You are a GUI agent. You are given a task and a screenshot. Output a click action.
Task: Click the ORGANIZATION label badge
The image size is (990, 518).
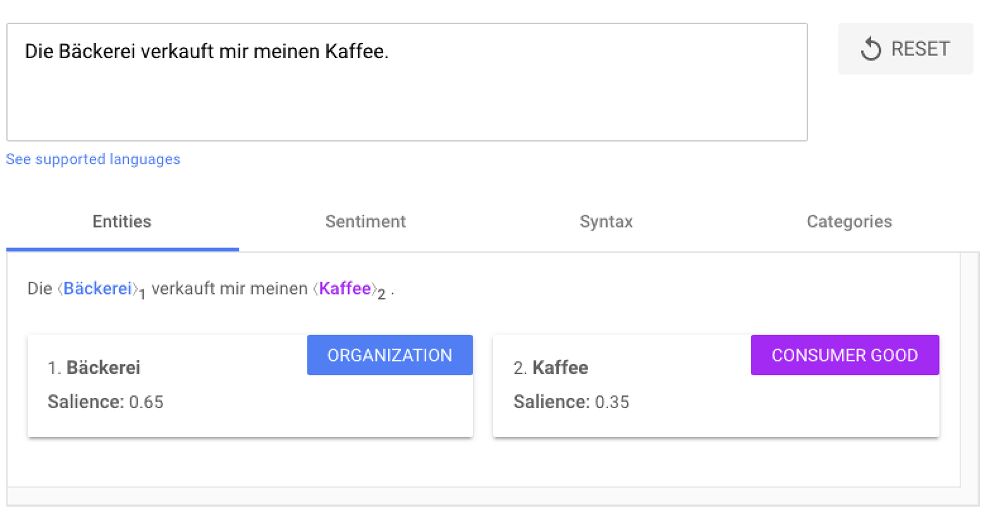click(x=390, y=355)
